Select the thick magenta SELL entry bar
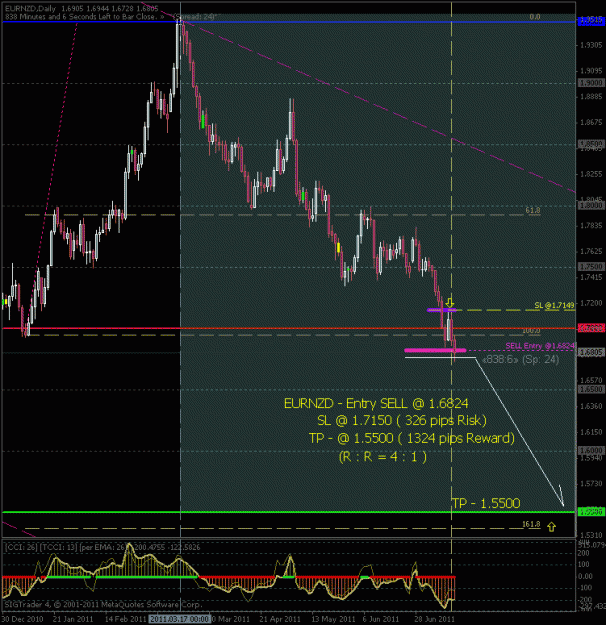 click(435, 350)
